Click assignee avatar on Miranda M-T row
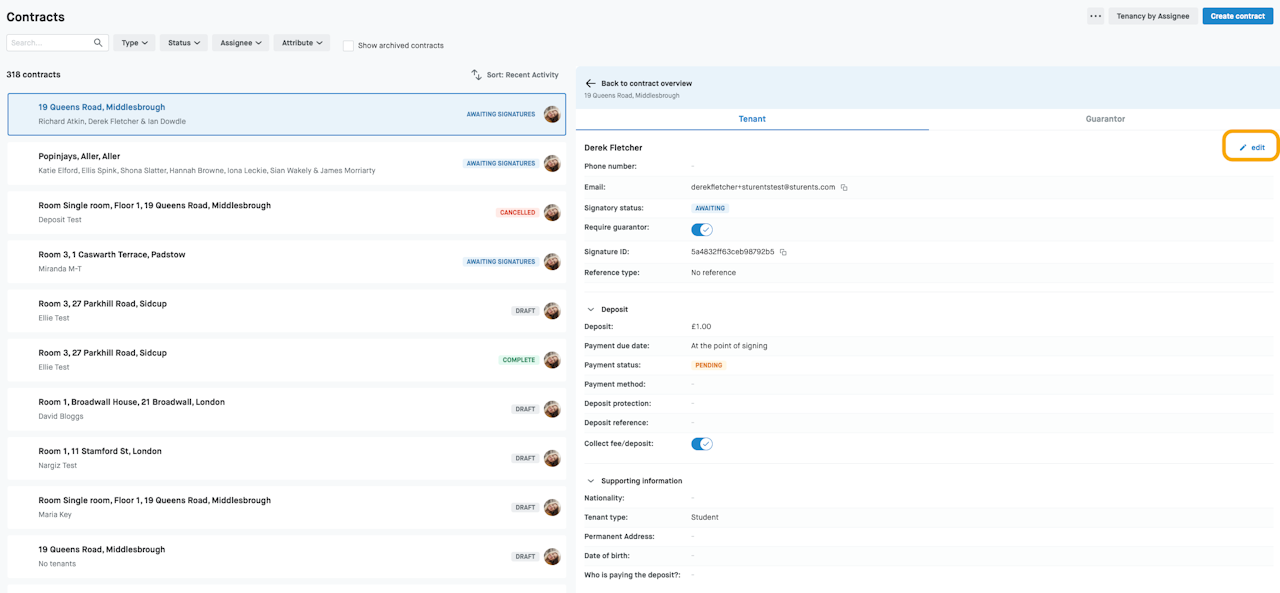1280x593 pixels. coord(552,262)
